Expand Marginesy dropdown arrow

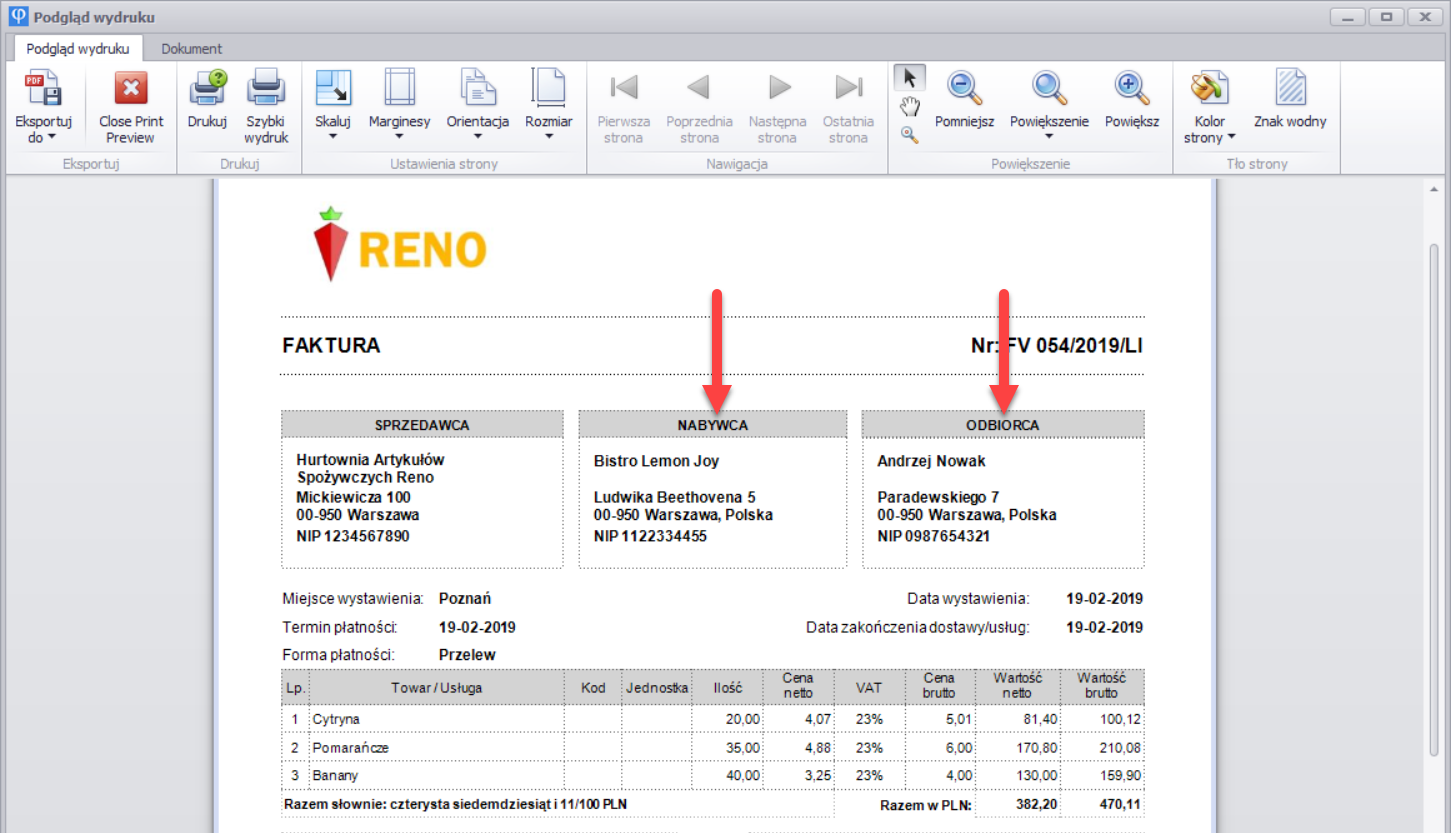coord(399,137)
